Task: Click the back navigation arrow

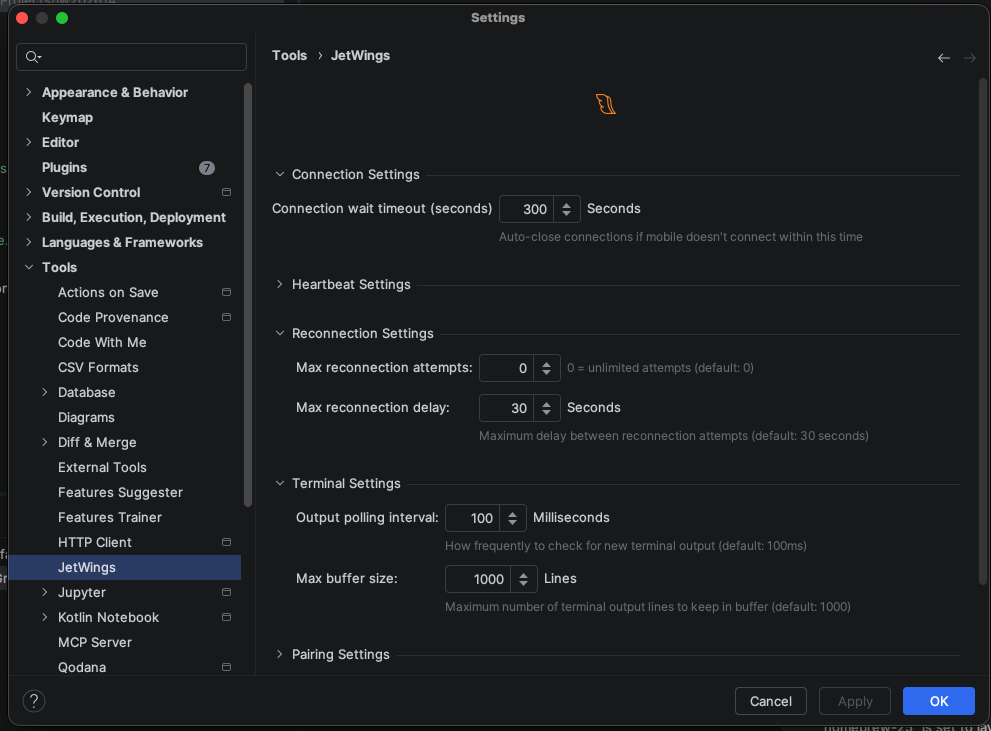Action: coord(943,57)
